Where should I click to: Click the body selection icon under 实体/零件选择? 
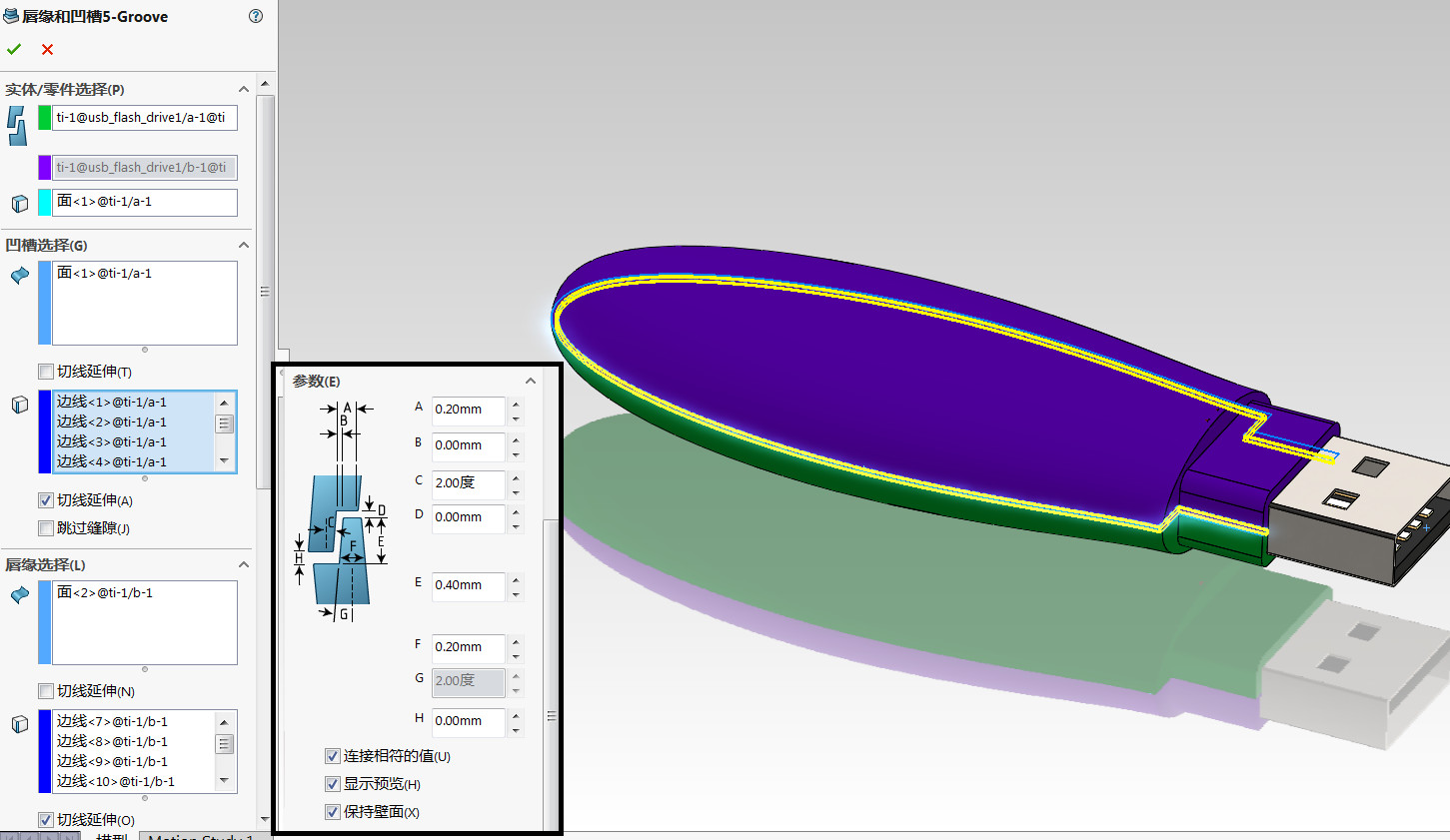(17, 126)
